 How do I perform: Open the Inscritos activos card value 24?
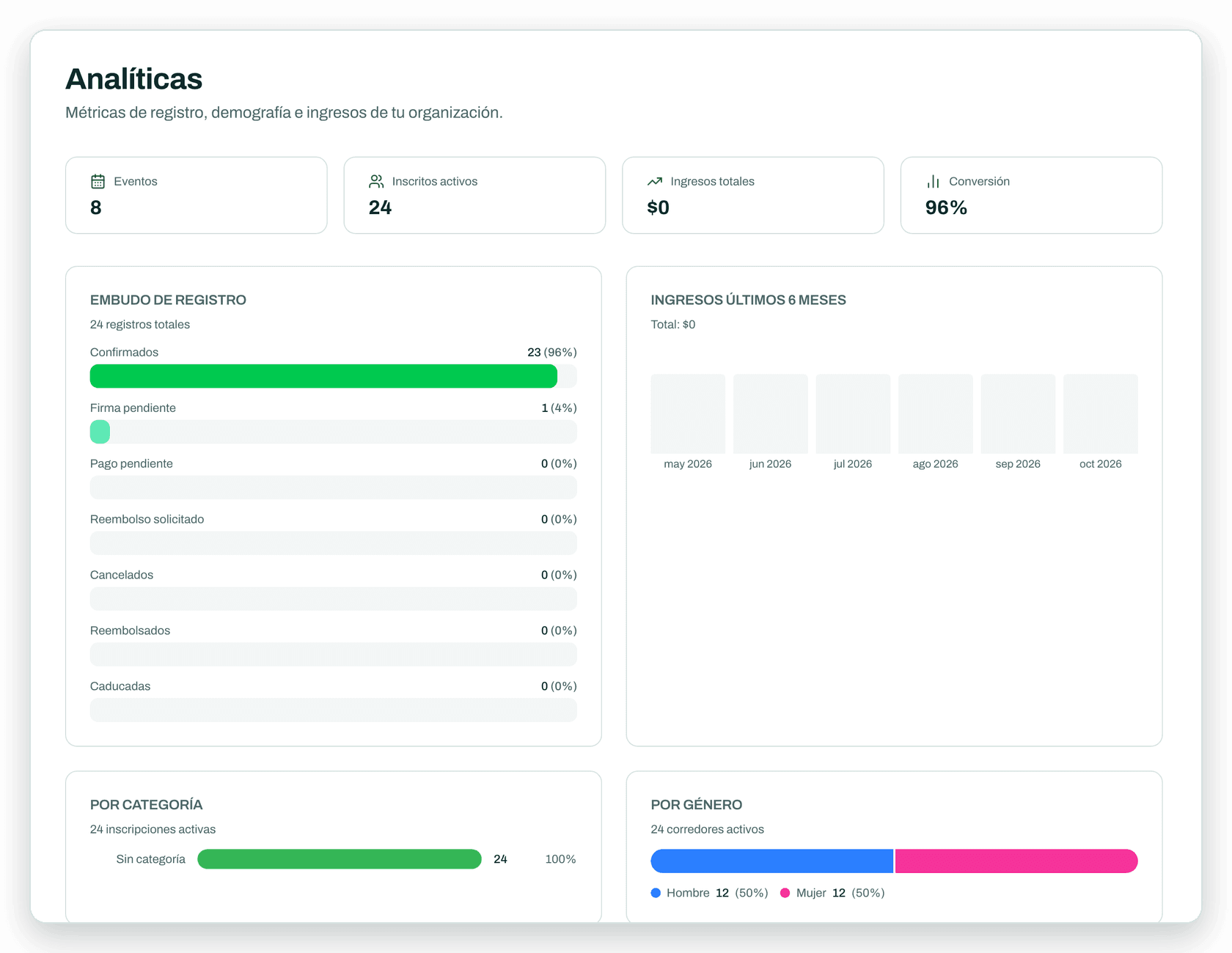(380, 207)
